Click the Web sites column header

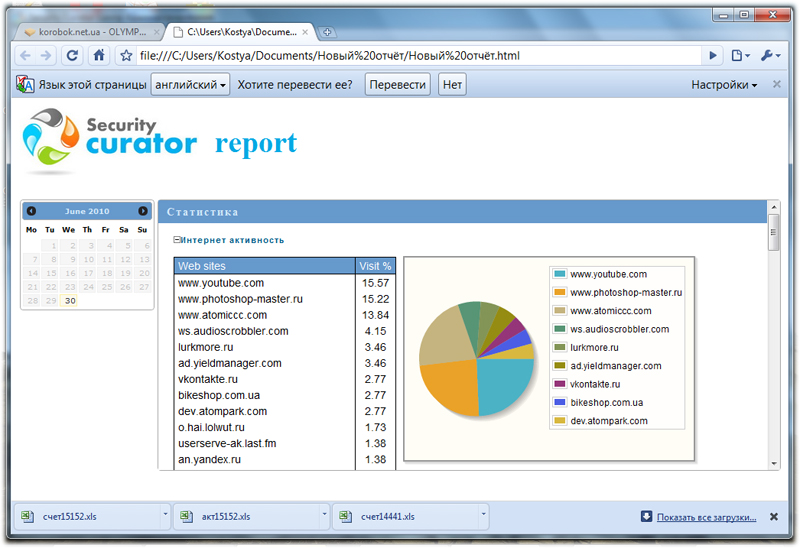(265, 266)
